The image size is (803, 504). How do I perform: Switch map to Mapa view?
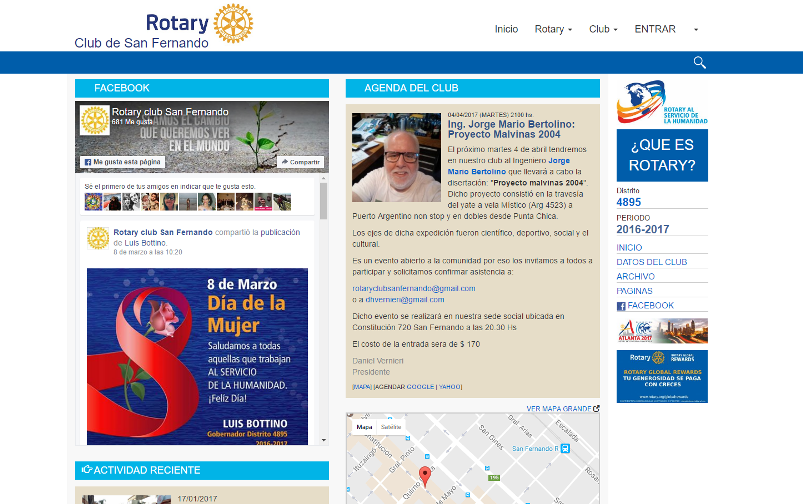(364, 427)
